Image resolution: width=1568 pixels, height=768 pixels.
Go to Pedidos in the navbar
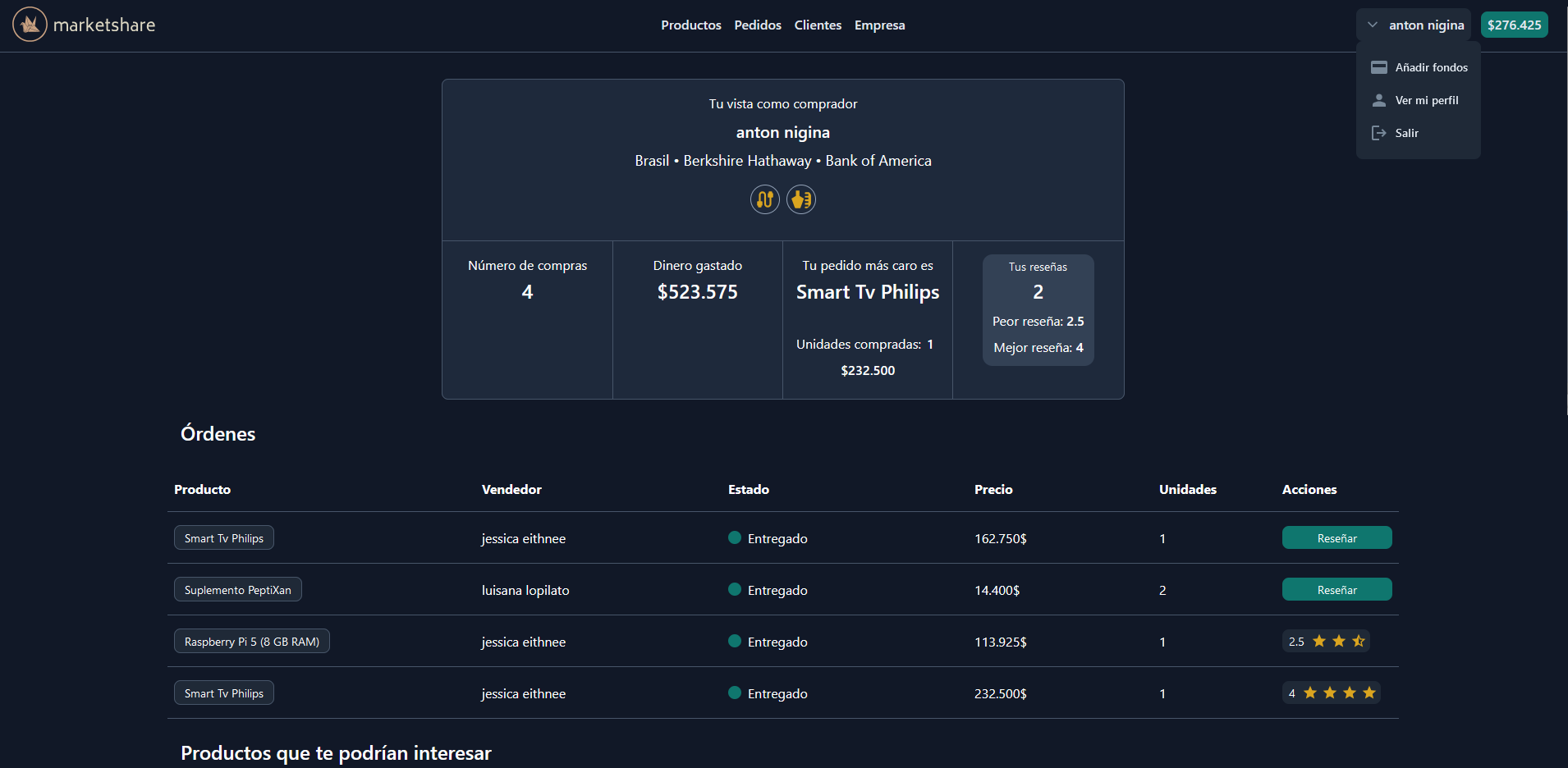(x=758, y=25)
